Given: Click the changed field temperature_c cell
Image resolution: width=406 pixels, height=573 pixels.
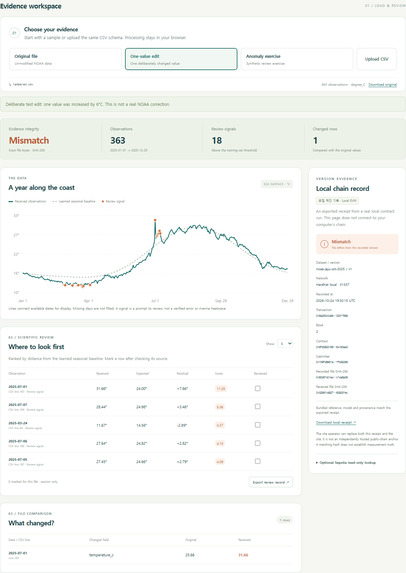Looking at the screenshot, I should 101,555.
